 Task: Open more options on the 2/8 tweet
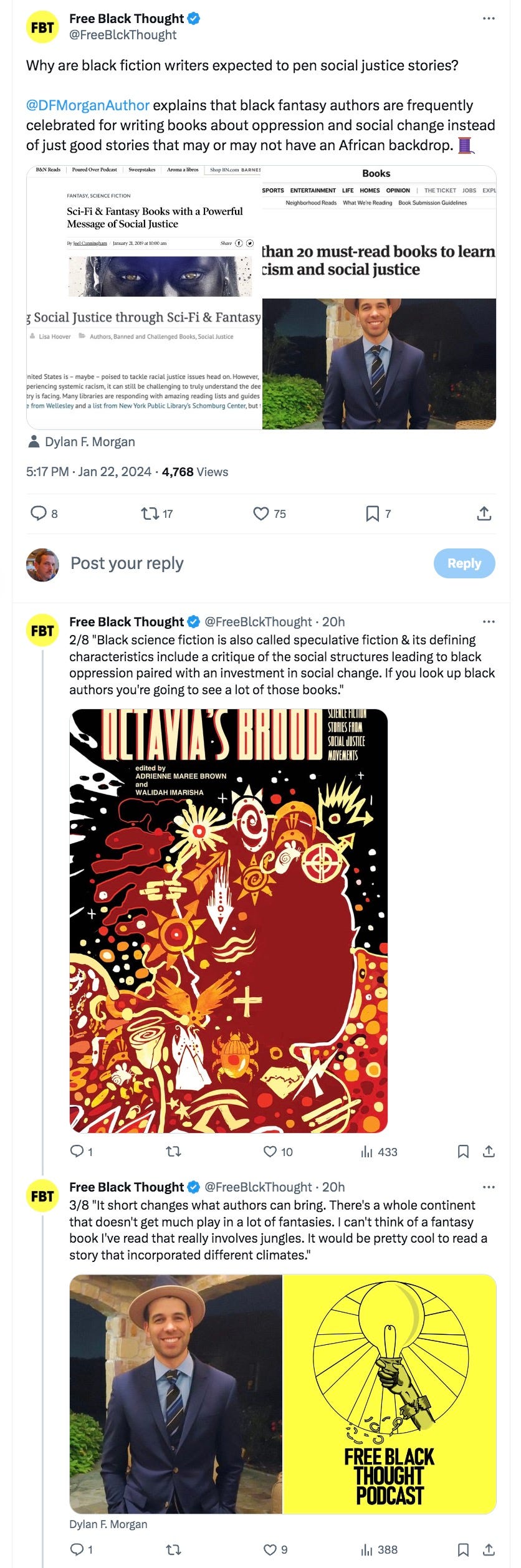(489, 621)
